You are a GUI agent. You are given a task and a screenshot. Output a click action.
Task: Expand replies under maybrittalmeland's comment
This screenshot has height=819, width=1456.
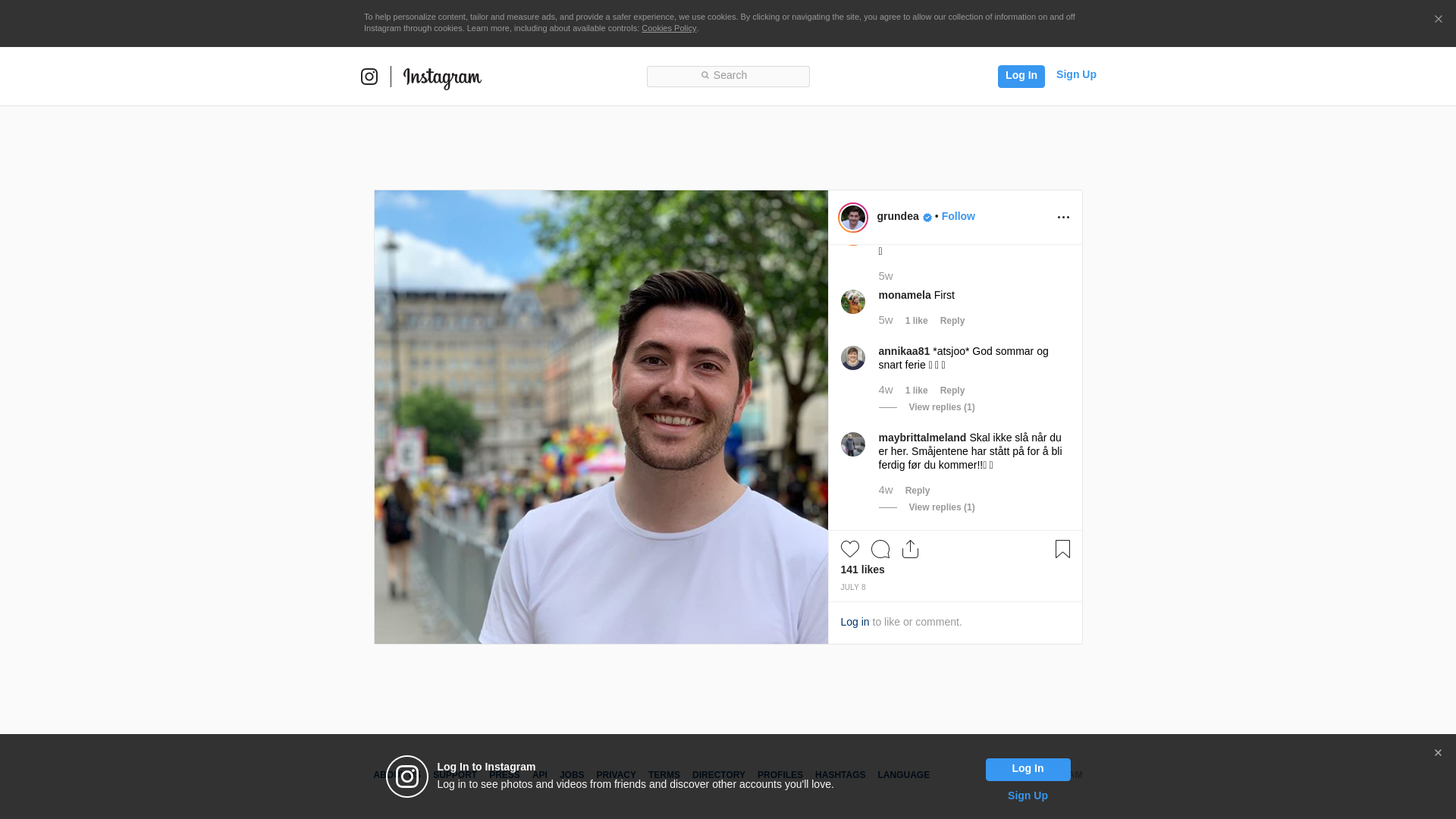tap(941, 507)
